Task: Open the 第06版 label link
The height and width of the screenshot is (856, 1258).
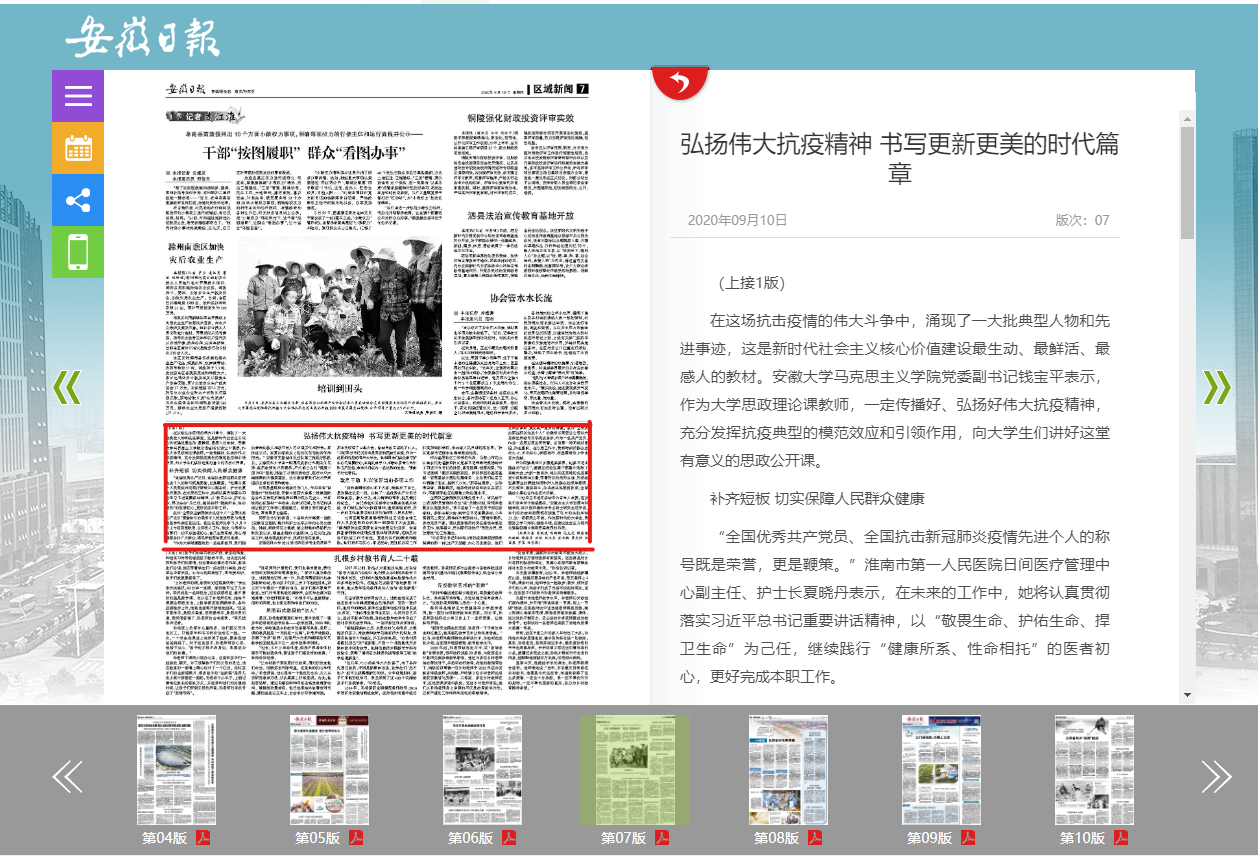Action: point(470,838)
